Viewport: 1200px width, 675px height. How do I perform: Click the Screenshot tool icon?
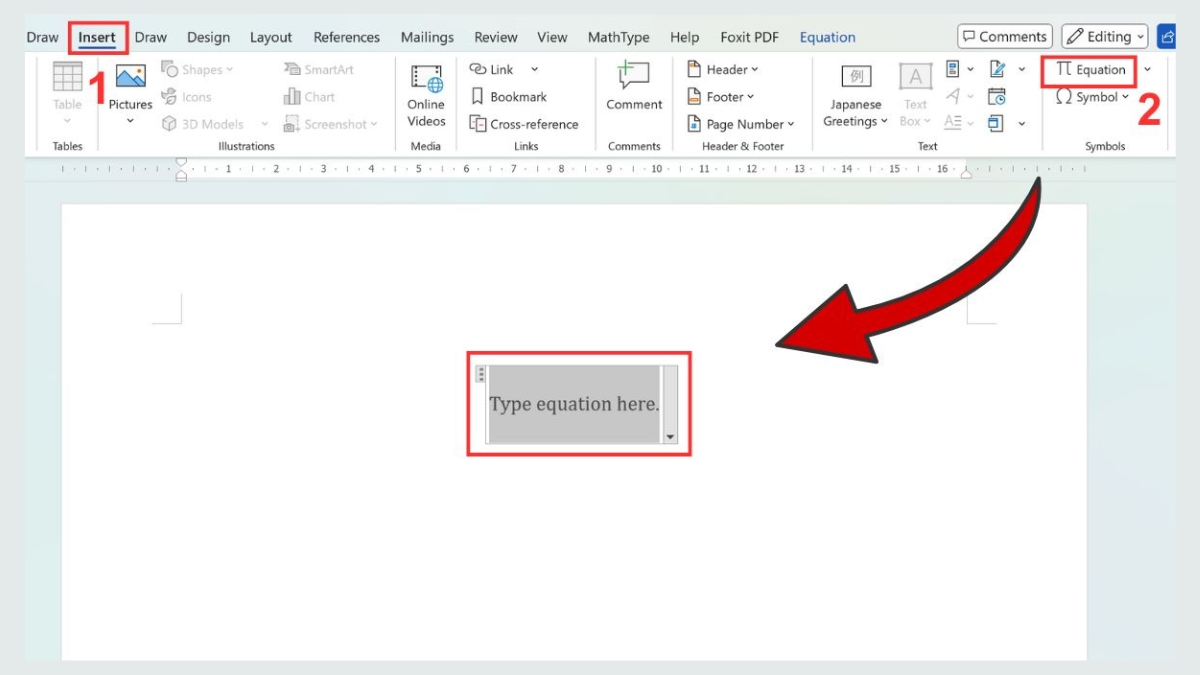[x=292, y=124]
